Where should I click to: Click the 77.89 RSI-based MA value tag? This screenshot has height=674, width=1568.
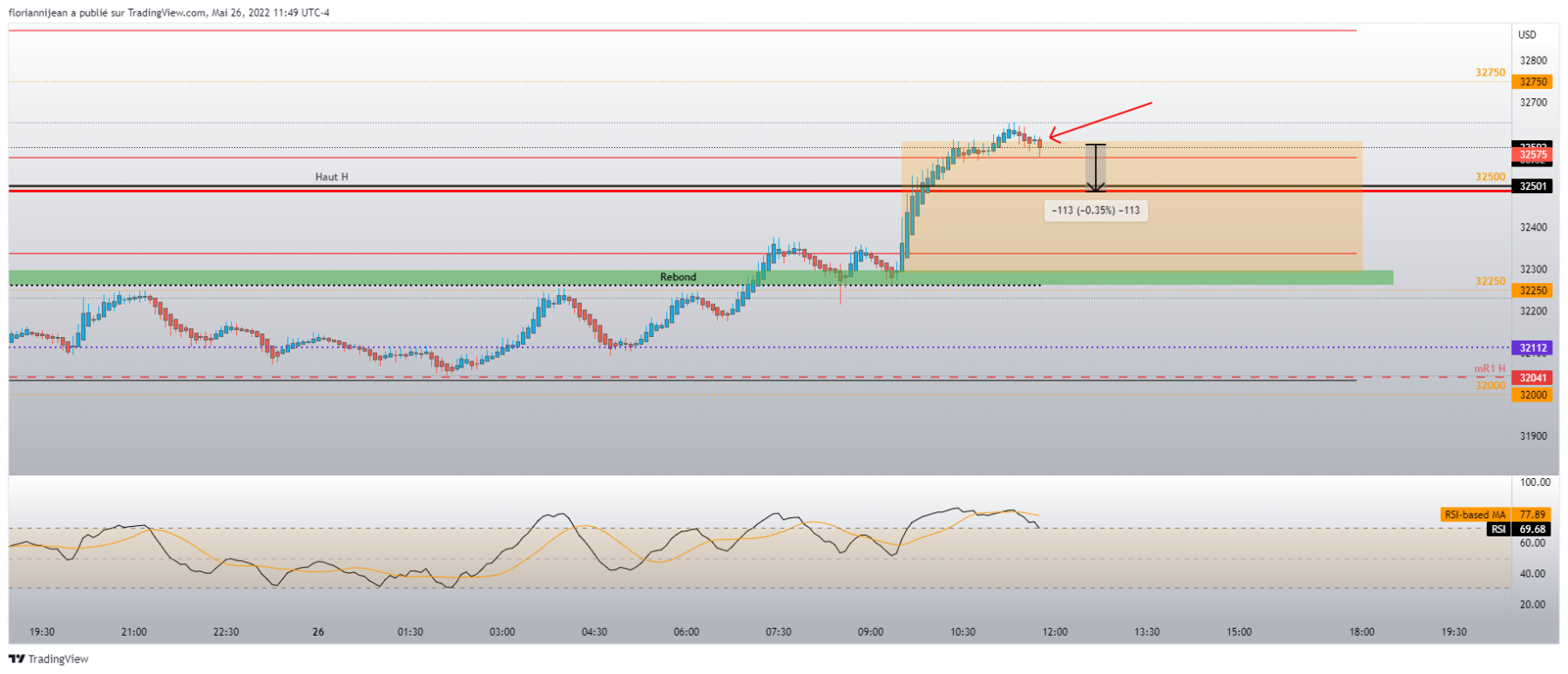pos(1533,515)
